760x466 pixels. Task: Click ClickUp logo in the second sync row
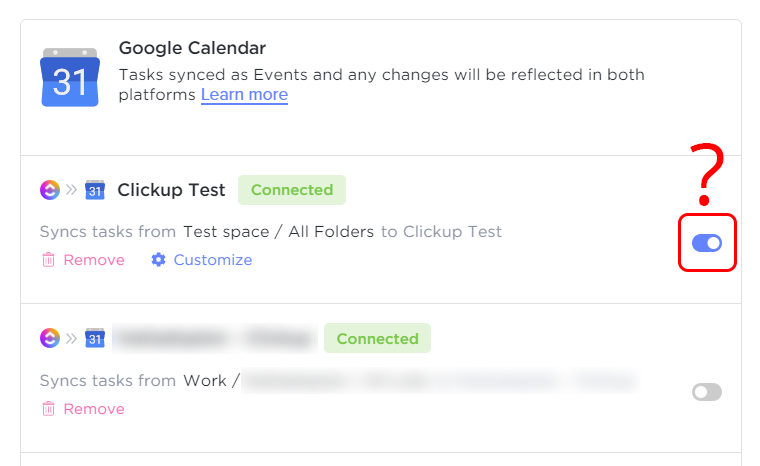pyautogui.click(x=50, y=338)
